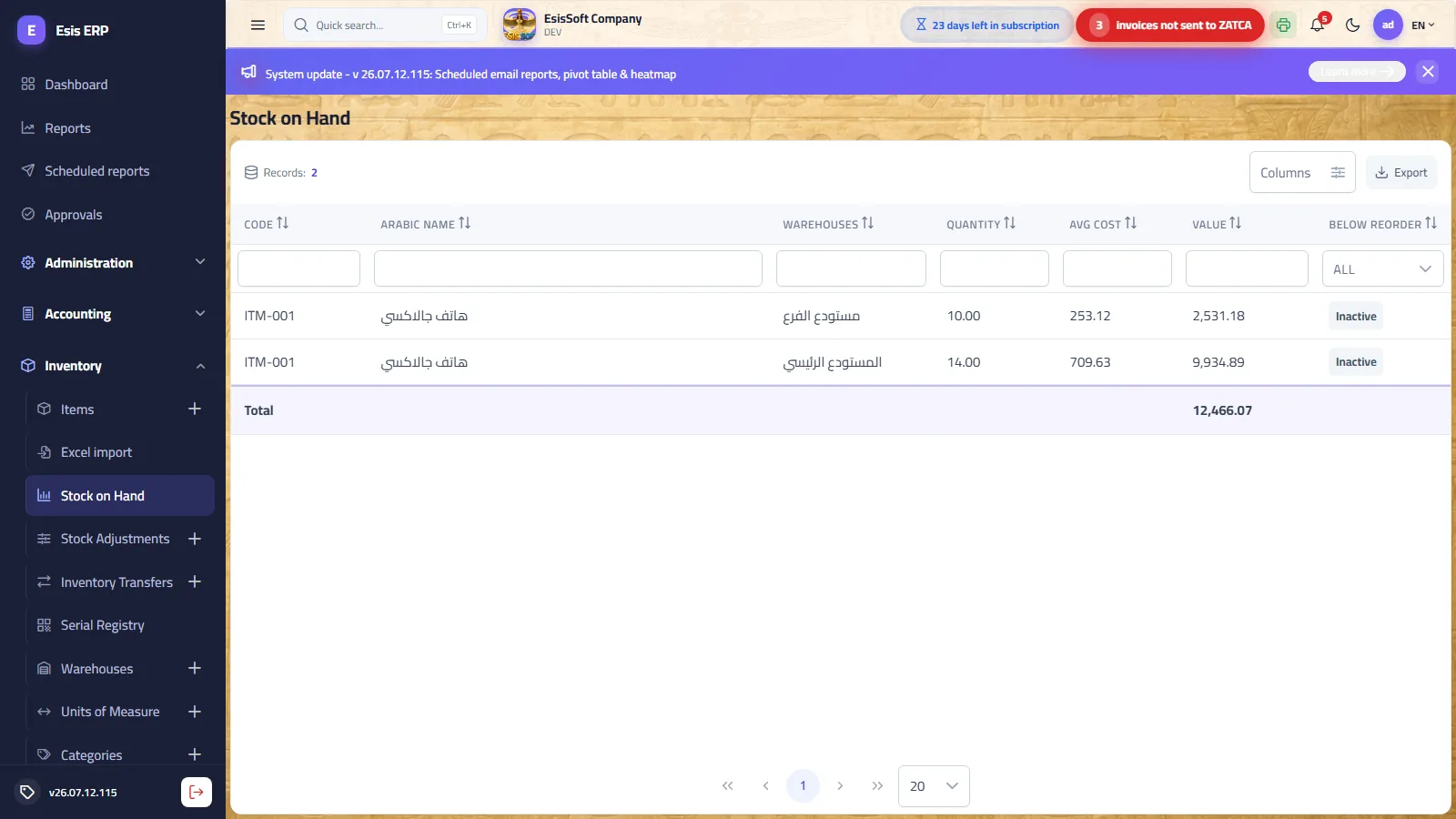The image size is (1456, 819).
Task: Create a new Inventory Transfer via plus icon
Action: (195, 581)
